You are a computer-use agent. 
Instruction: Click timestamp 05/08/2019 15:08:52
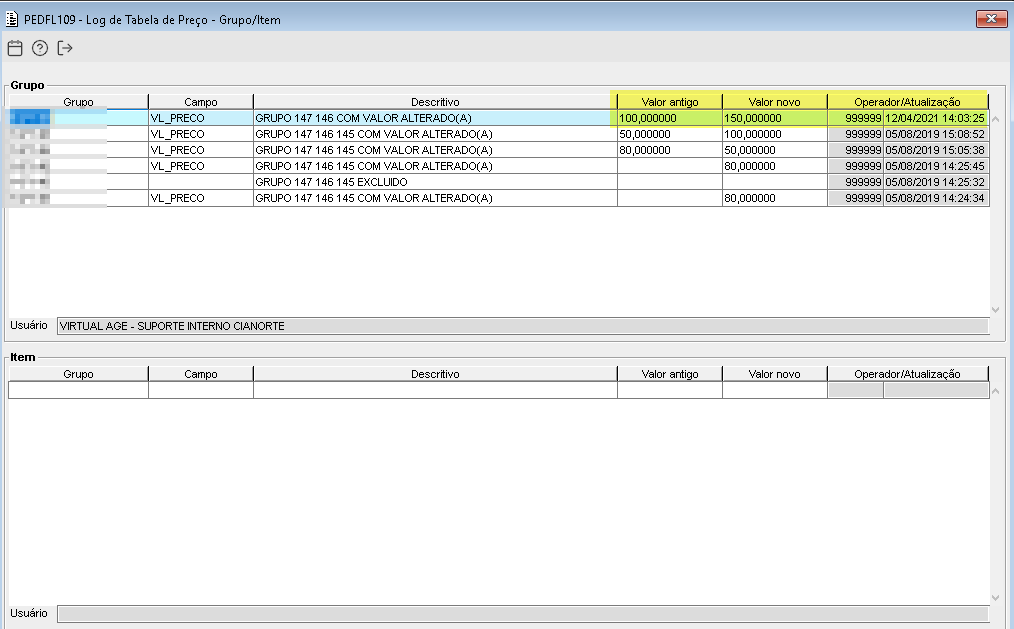click(x=935, y=134)
